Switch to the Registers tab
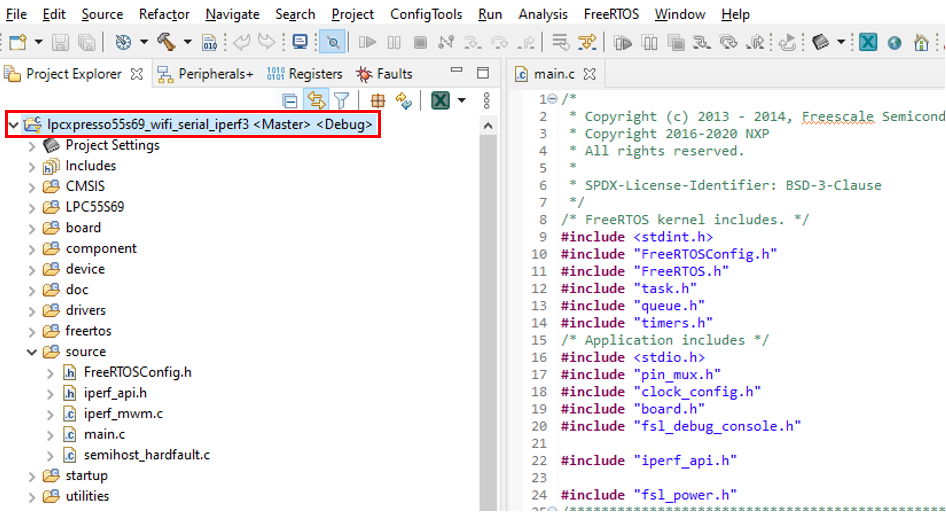 point(305,74)
